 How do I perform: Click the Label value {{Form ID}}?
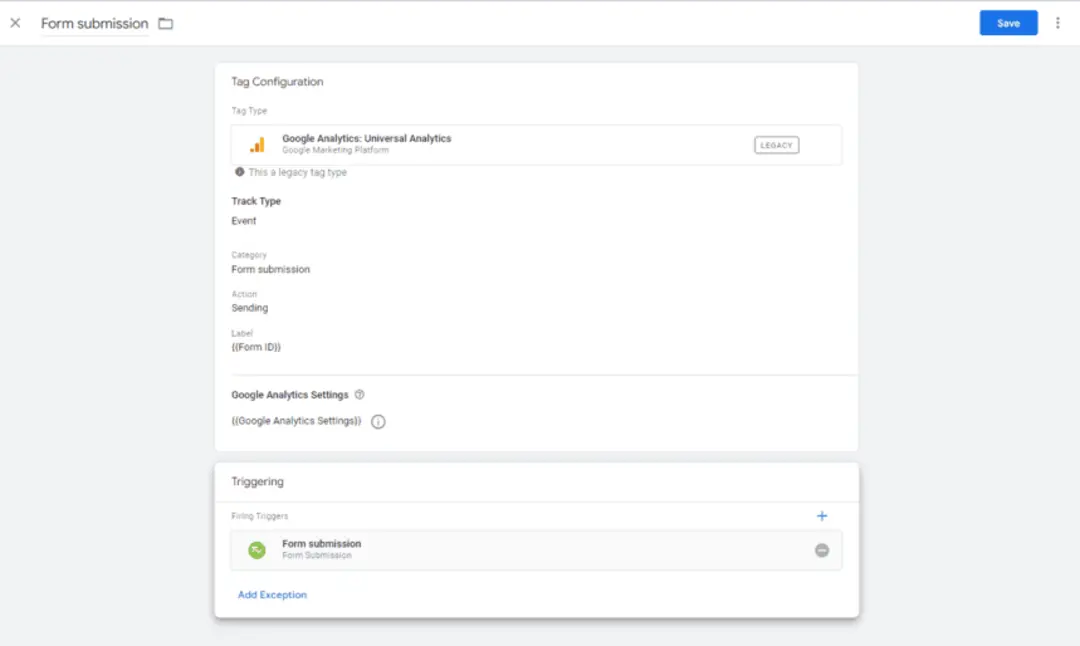tap(256, 347)
